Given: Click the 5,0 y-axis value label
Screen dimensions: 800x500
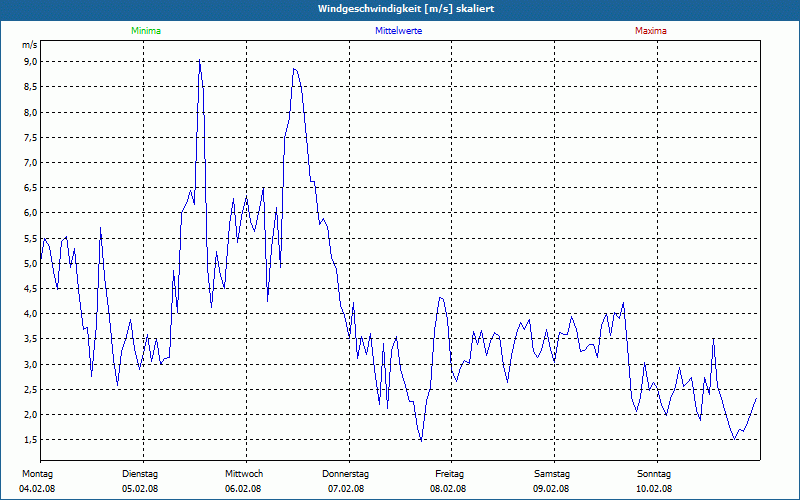Looking at the screenshot, I should pyautogui.click(x=31, y=264).
